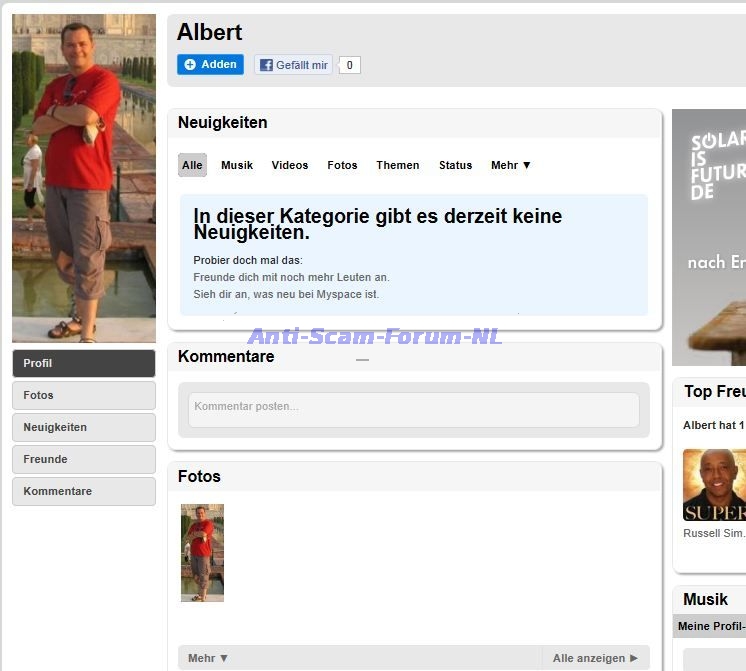The image size is (746, 671).
Task: Click Russell Simmons top friend picture
Action: click(x=714, y=485)
